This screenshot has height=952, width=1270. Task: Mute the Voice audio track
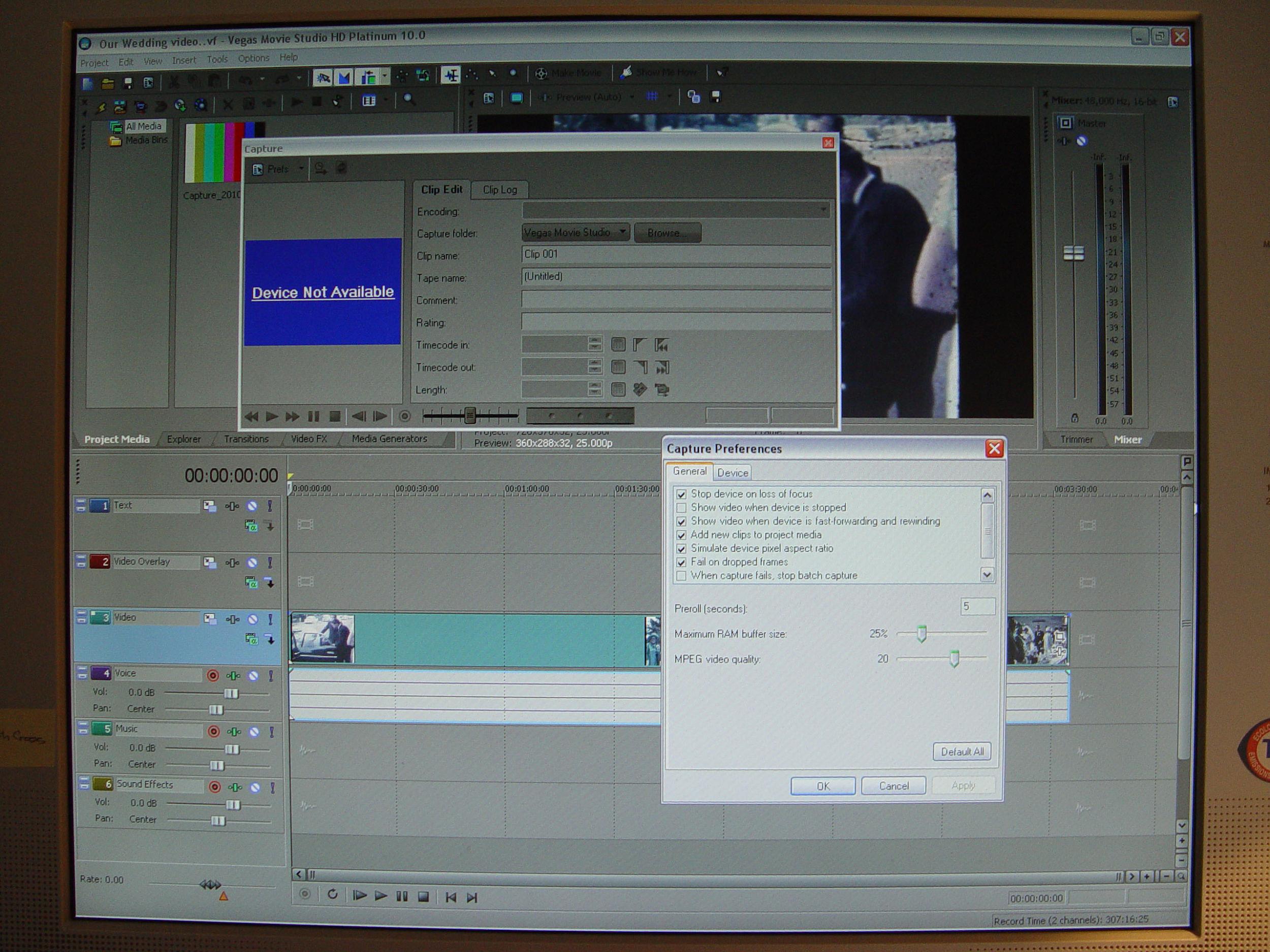point(252,675)
